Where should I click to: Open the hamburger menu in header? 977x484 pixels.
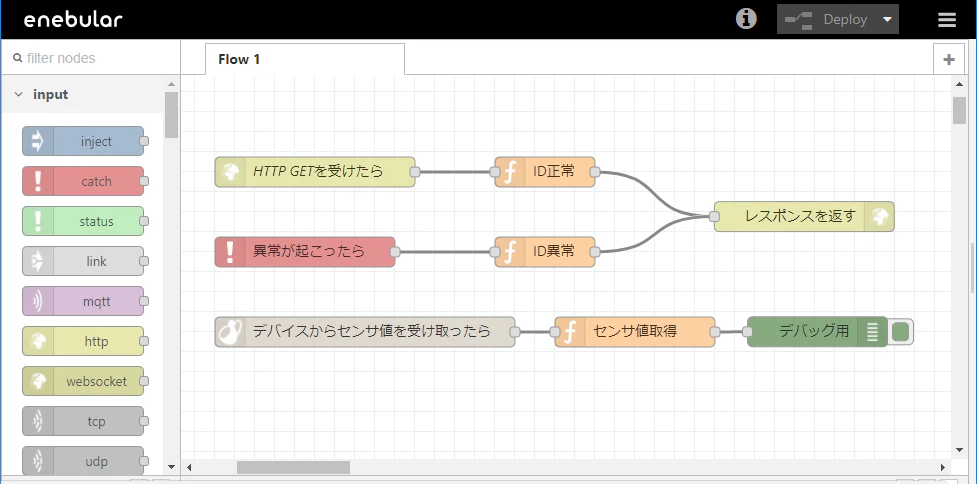pos(946,20)
